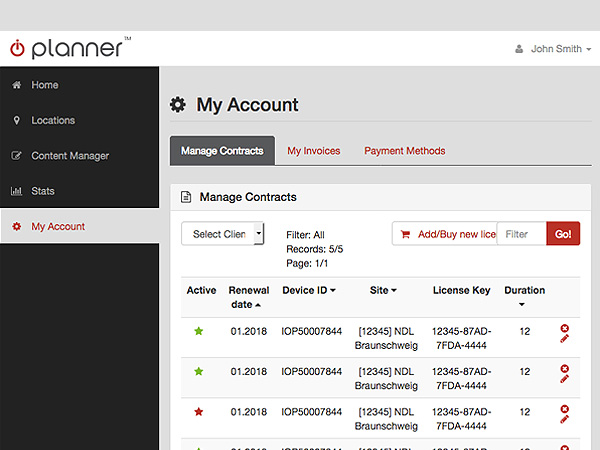Click the document icon in Manage Contracts panel header
Image resolution: width=600 pixels, height=450 pixels.
pos(186,197)
